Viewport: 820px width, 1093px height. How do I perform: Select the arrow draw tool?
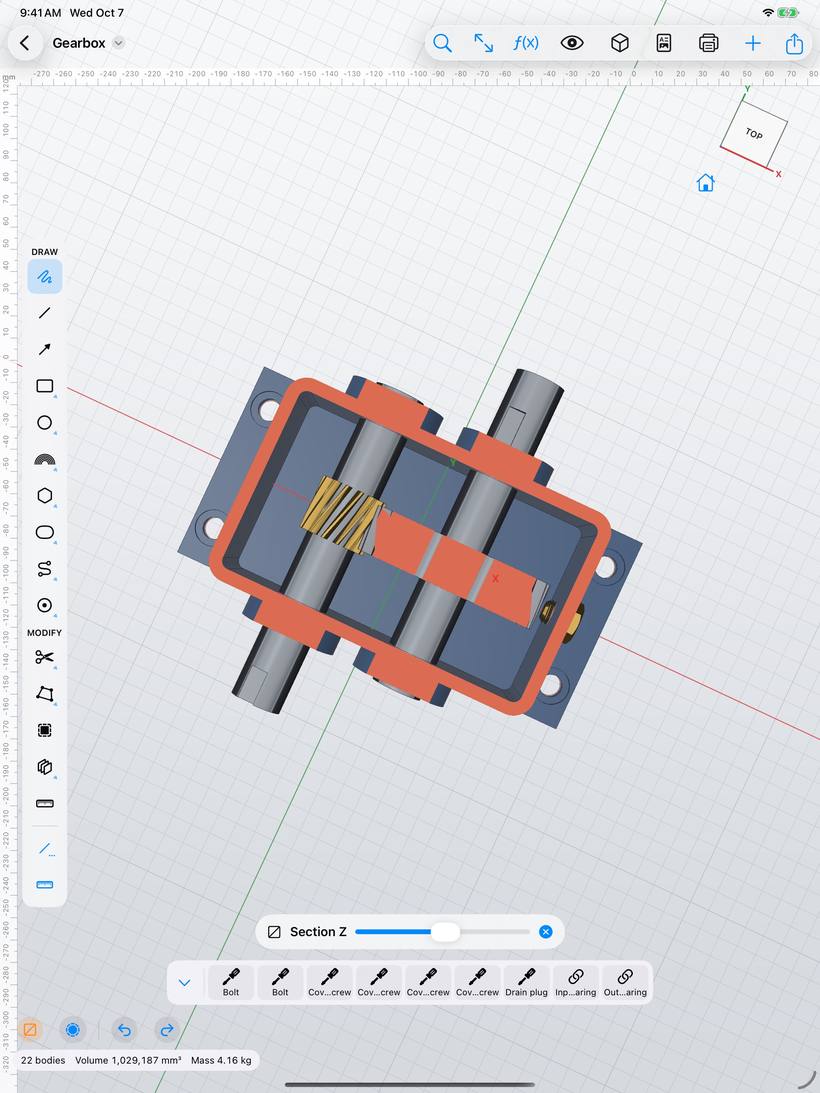pyautogui.click(x=45, y=349)
